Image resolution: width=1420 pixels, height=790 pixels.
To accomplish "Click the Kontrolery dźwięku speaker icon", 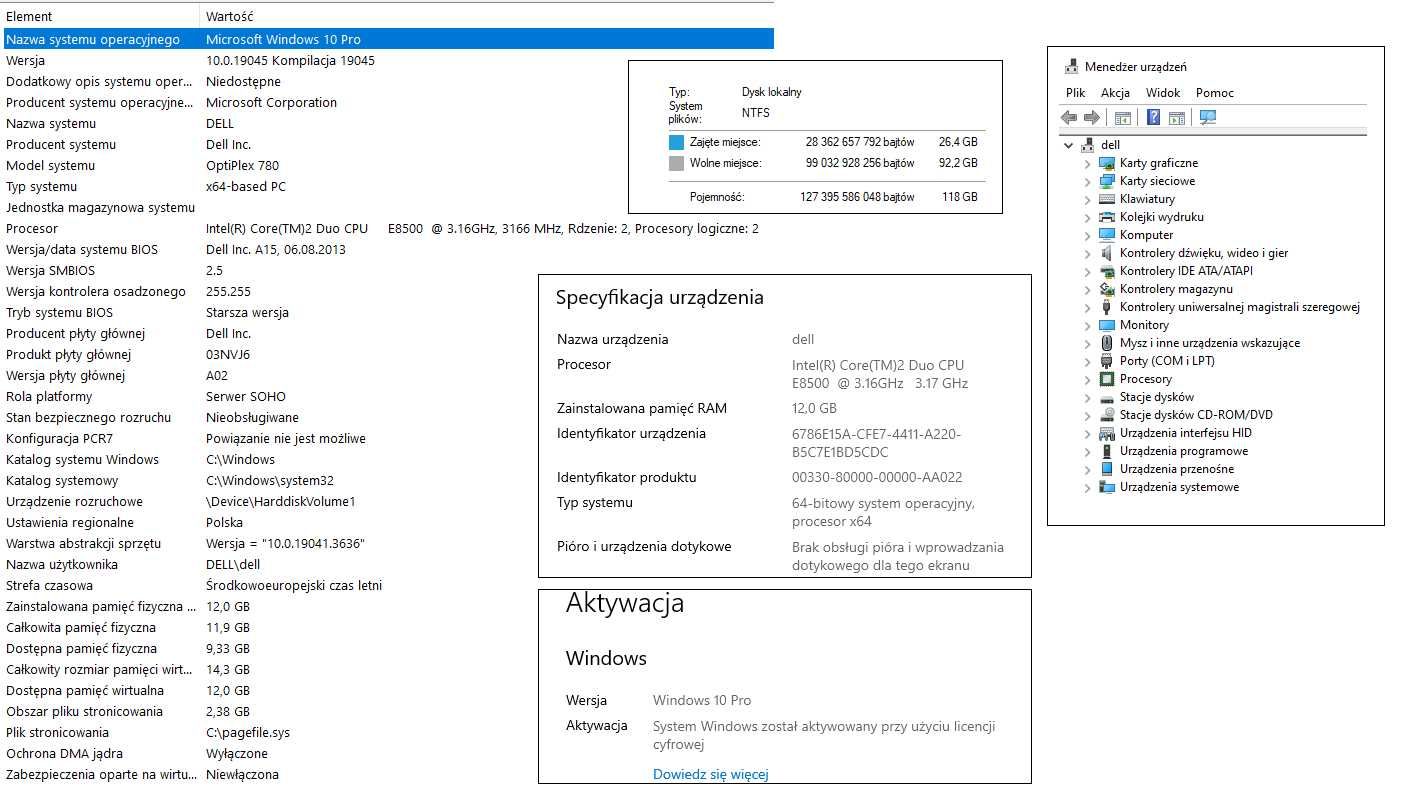I will pos(1107,253).
